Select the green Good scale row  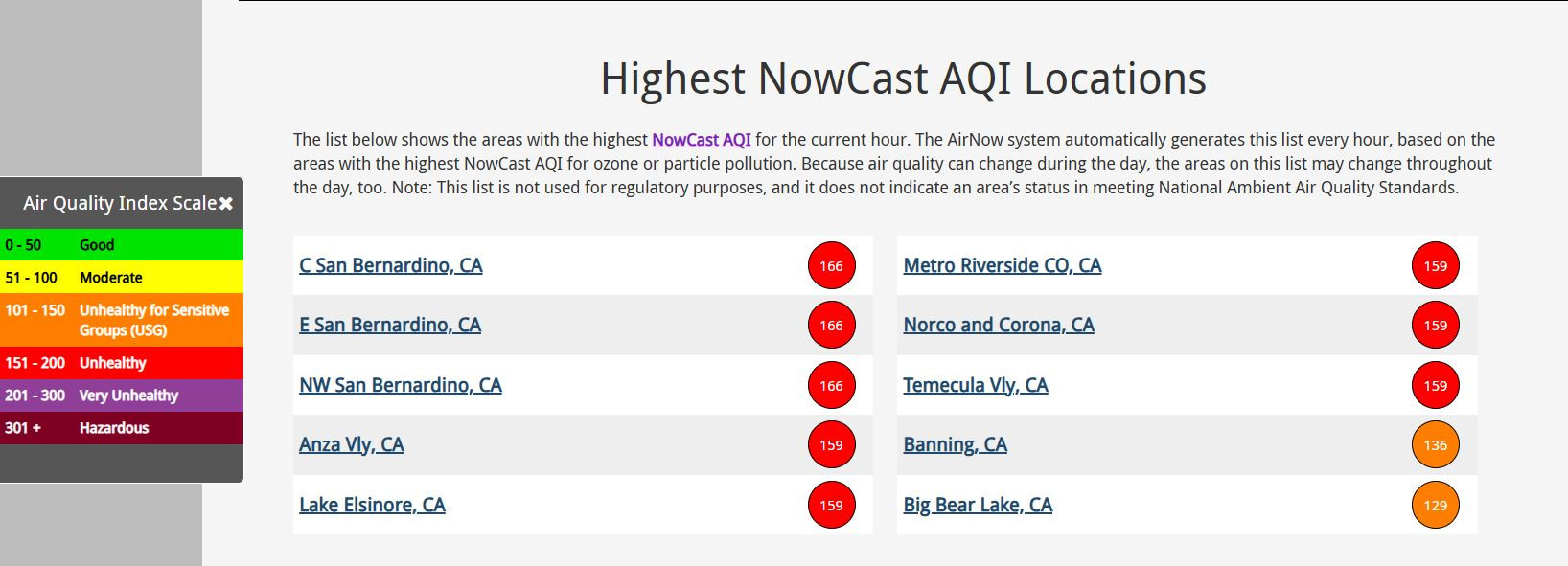pyautogui.click(x=122, y=245)
